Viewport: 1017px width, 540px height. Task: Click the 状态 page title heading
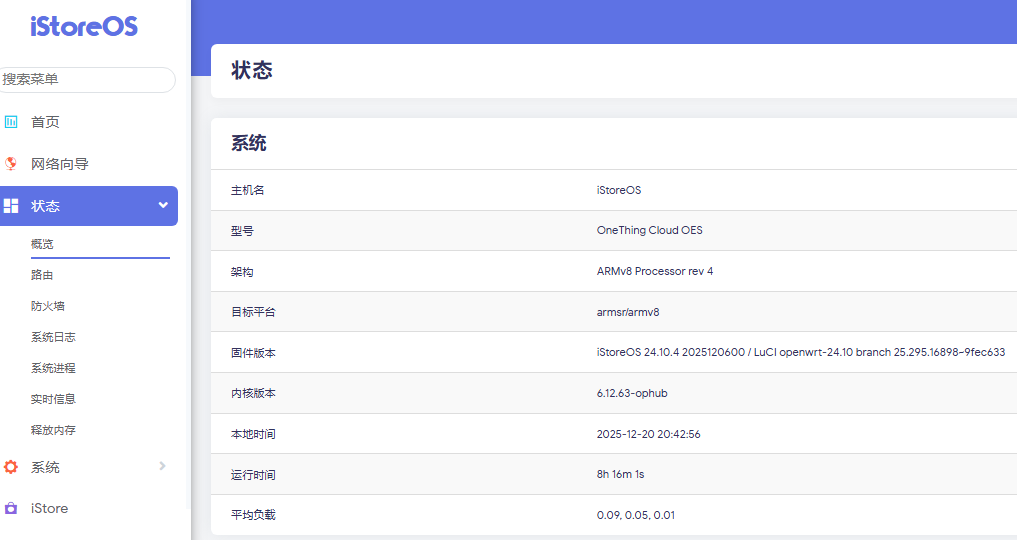[x=252, y=71]
